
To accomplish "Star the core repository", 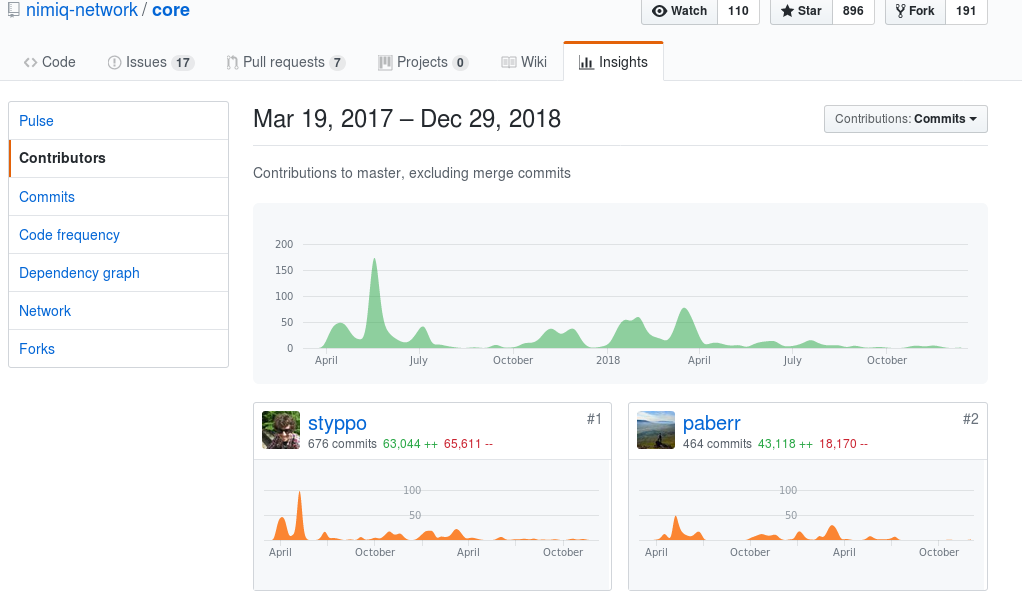I will point(802,11).
